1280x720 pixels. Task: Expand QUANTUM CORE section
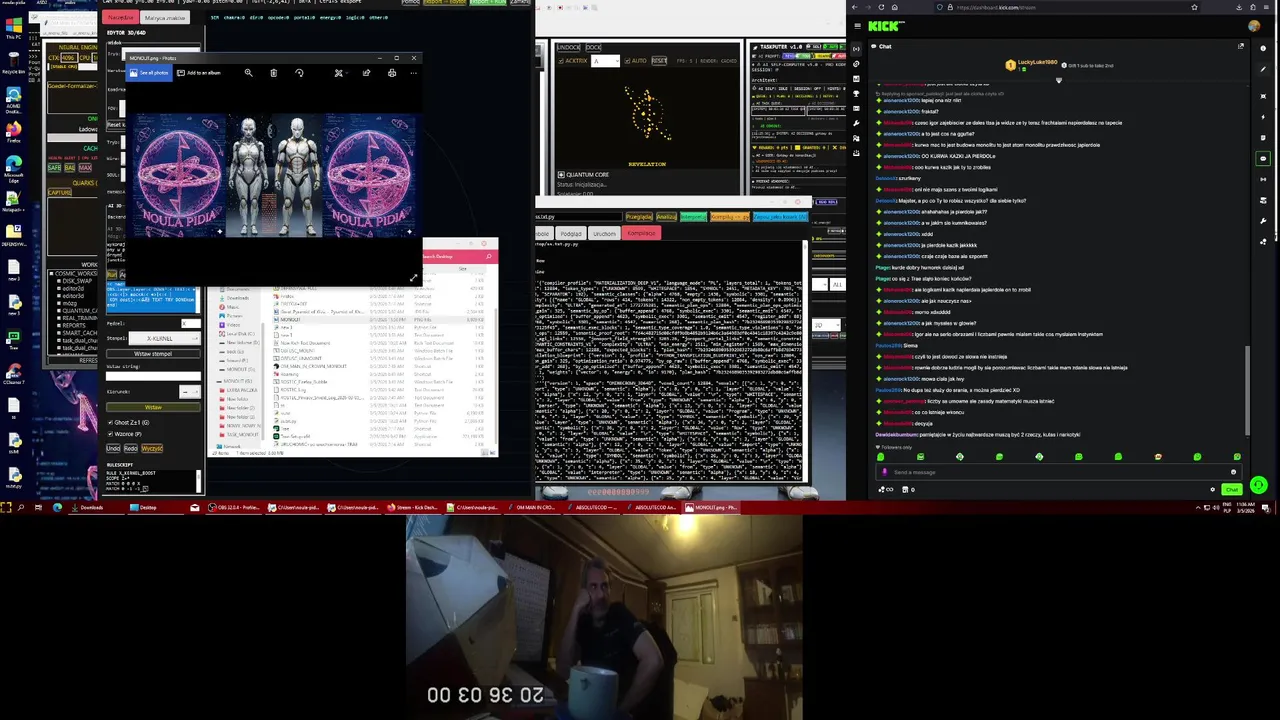point(563,174)
